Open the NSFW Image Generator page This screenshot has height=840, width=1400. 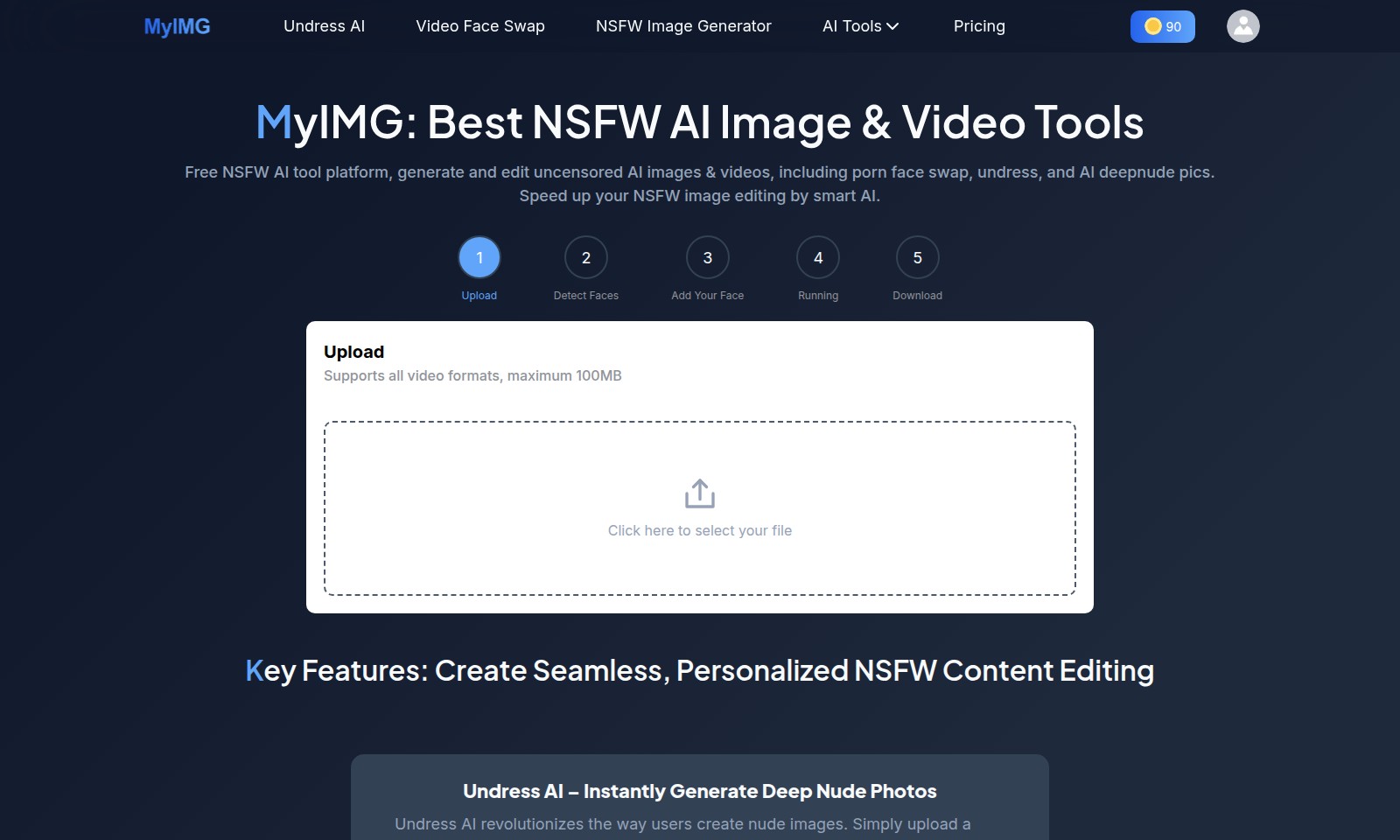pos(683,26)
